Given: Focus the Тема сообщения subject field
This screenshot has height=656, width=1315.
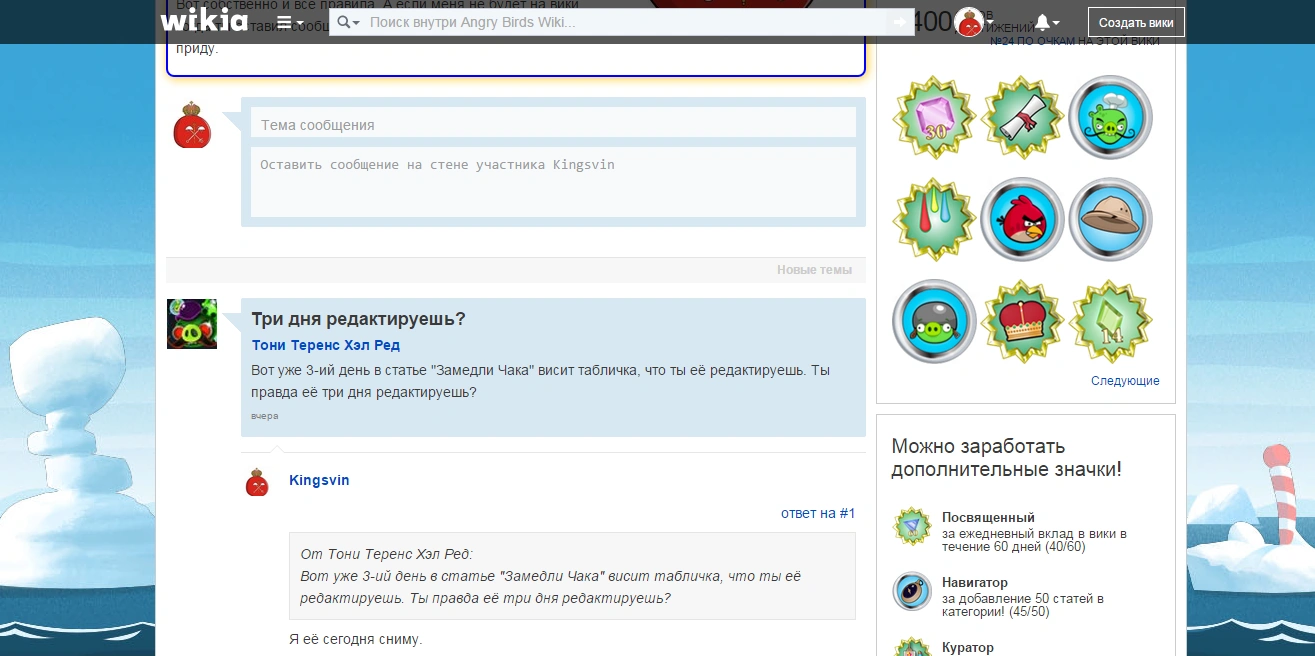Looking at the screenshot, I should click(553, 124).
